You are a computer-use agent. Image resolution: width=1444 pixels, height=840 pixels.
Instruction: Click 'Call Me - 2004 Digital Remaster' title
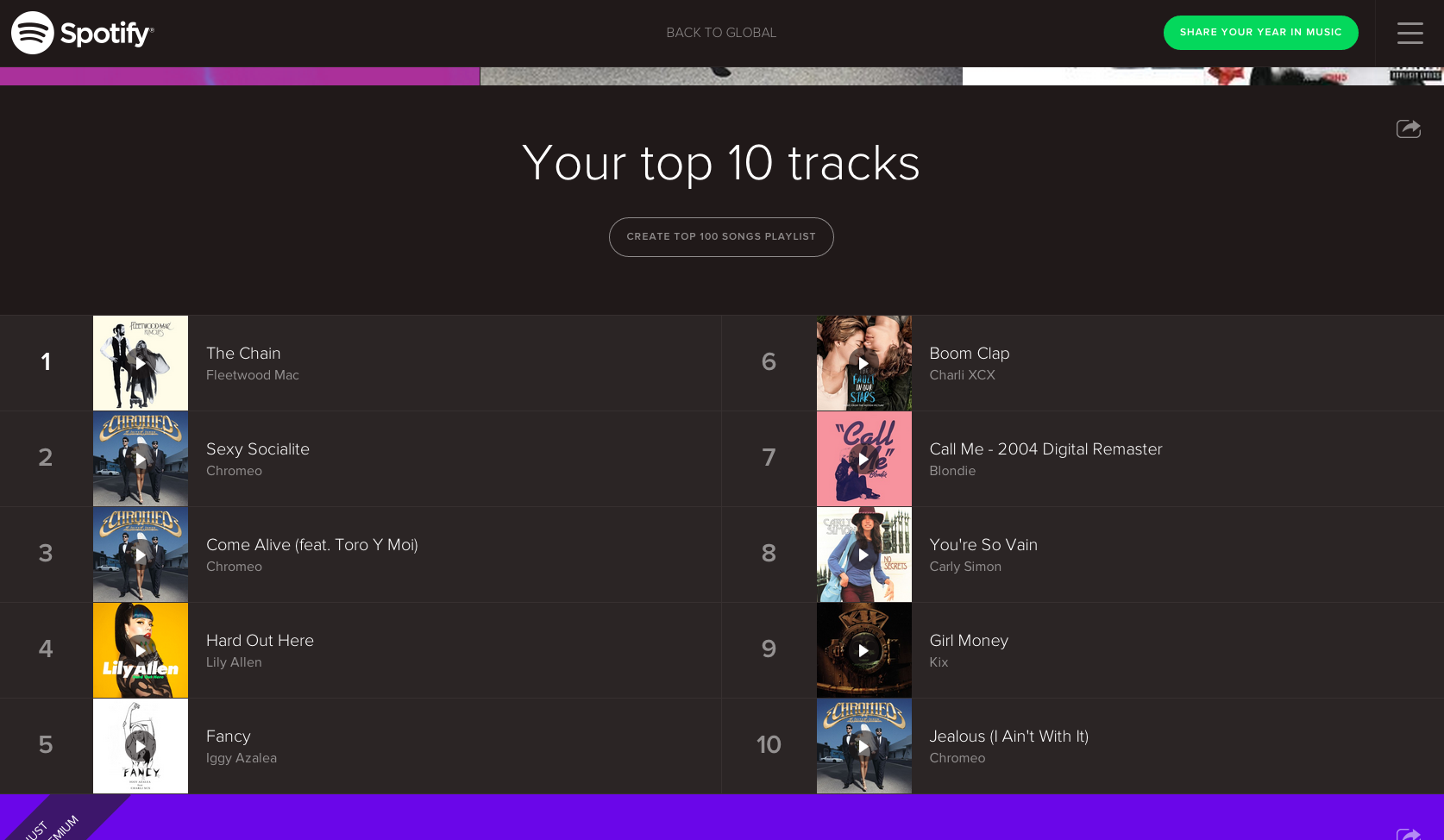[x=1045, y=449]
